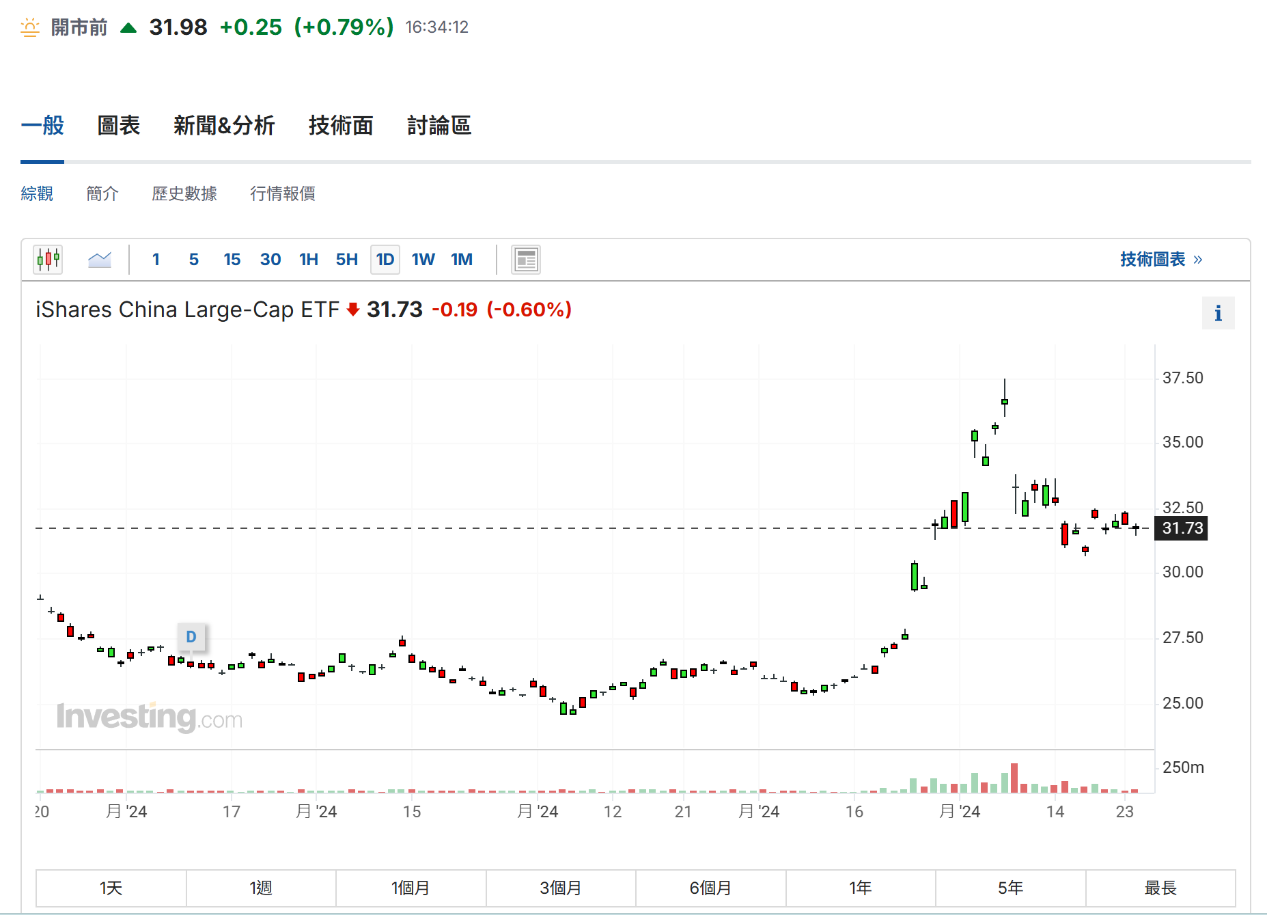The width and height of the screenshot is (1267, 915).
Task: Click the pre-market sunrise icon
Action: [31, 28]
